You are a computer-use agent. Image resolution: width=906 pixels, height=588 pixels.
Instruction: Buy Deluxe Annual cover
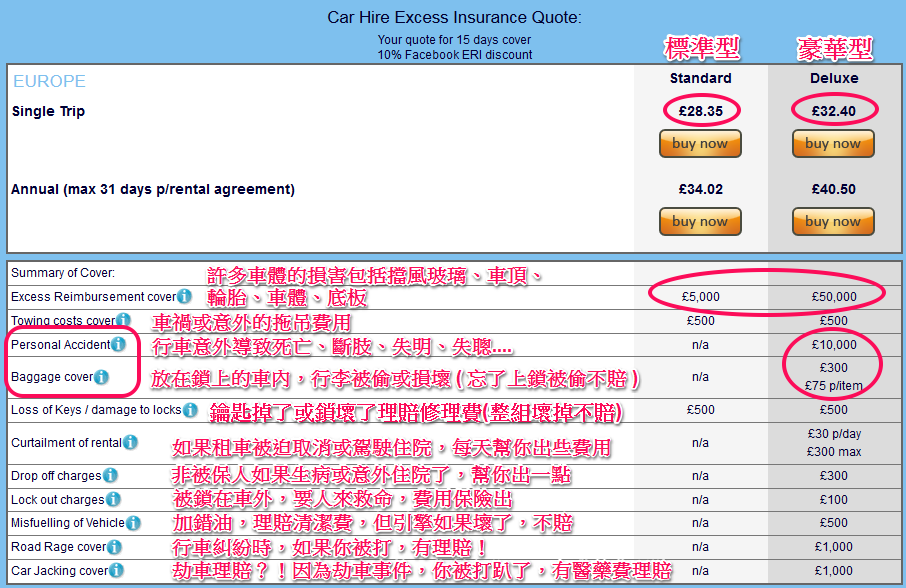833,222
